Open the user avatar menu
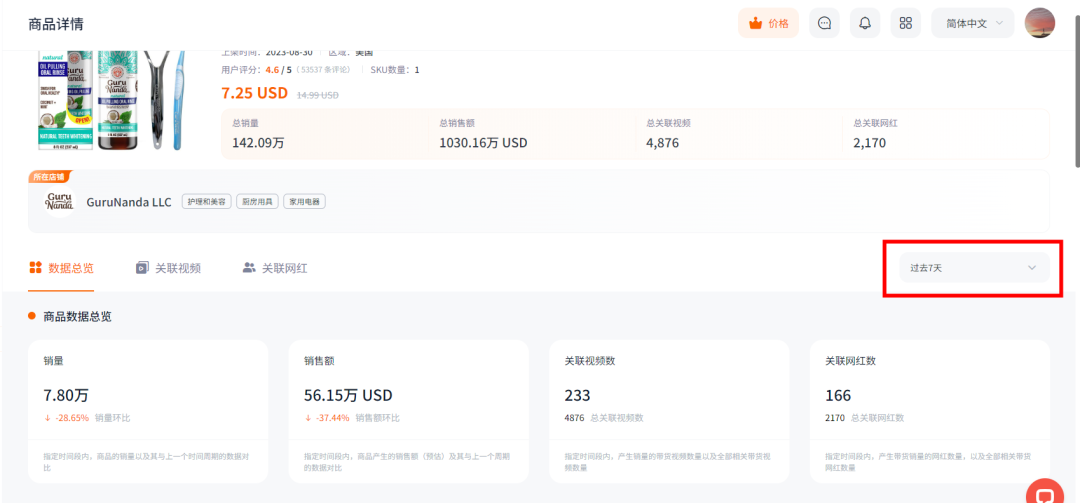The width and height of the screenshot is (1080, 503). point(1039,23)
